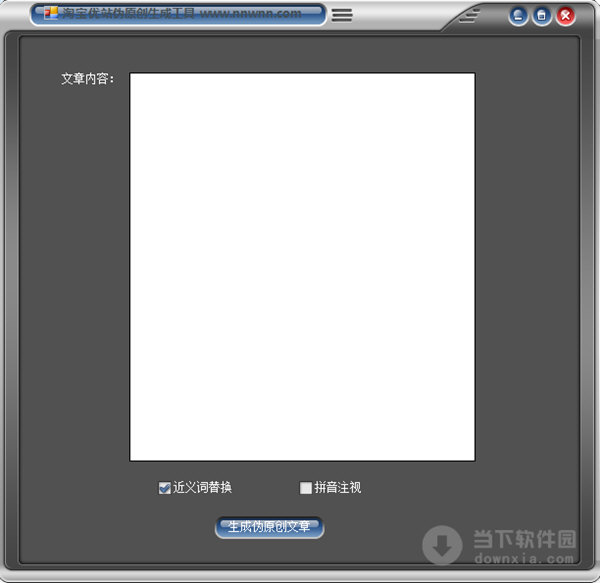
Task: Minimize the window with the blue round button
Action: click(x=518, y=16)
